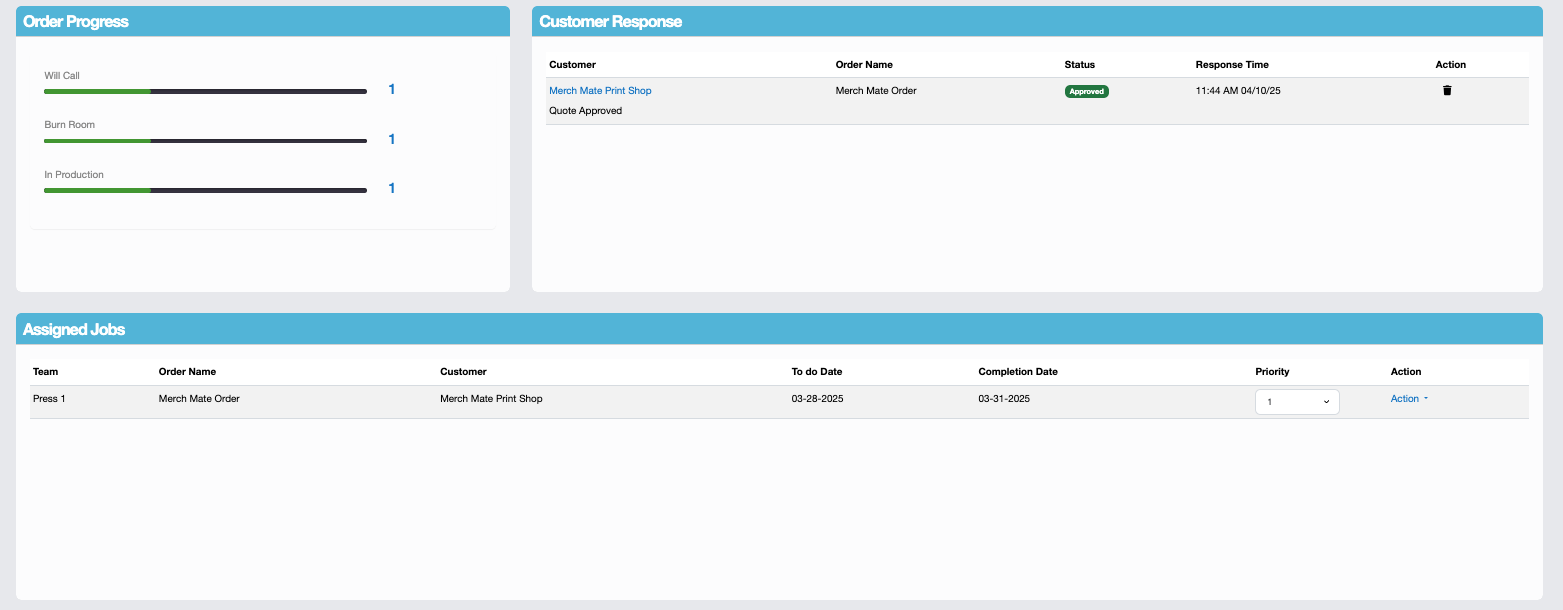This screenshot has height=610, width=1563.
Task: Click the trash icon to delete customer response
Action: click(x=1446, y=91)
